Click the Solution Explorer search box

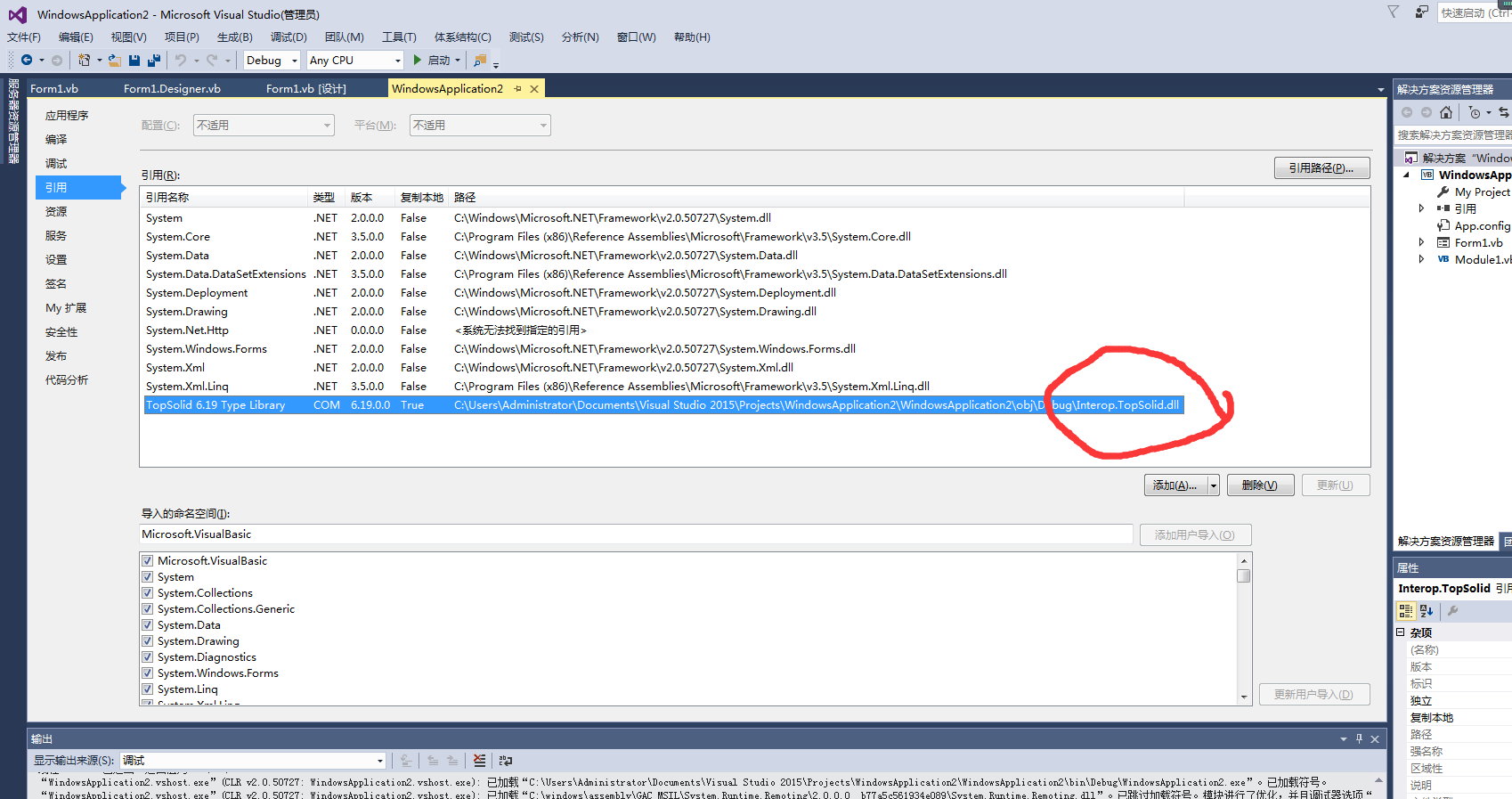point(1453,135)
